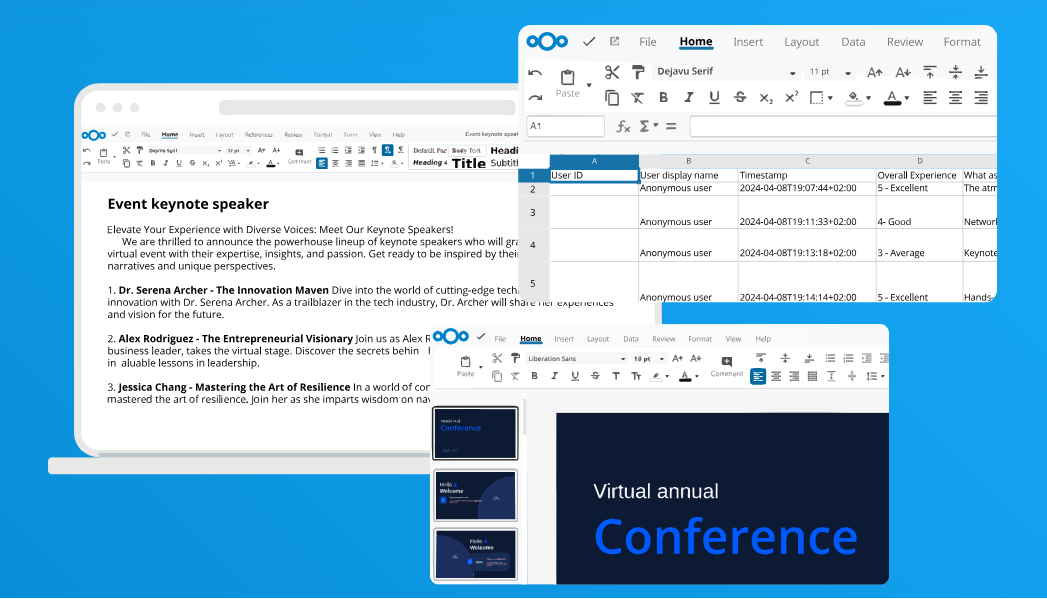
Task: Align cell content to top in spreadsheet
Action: click(929, 72)
